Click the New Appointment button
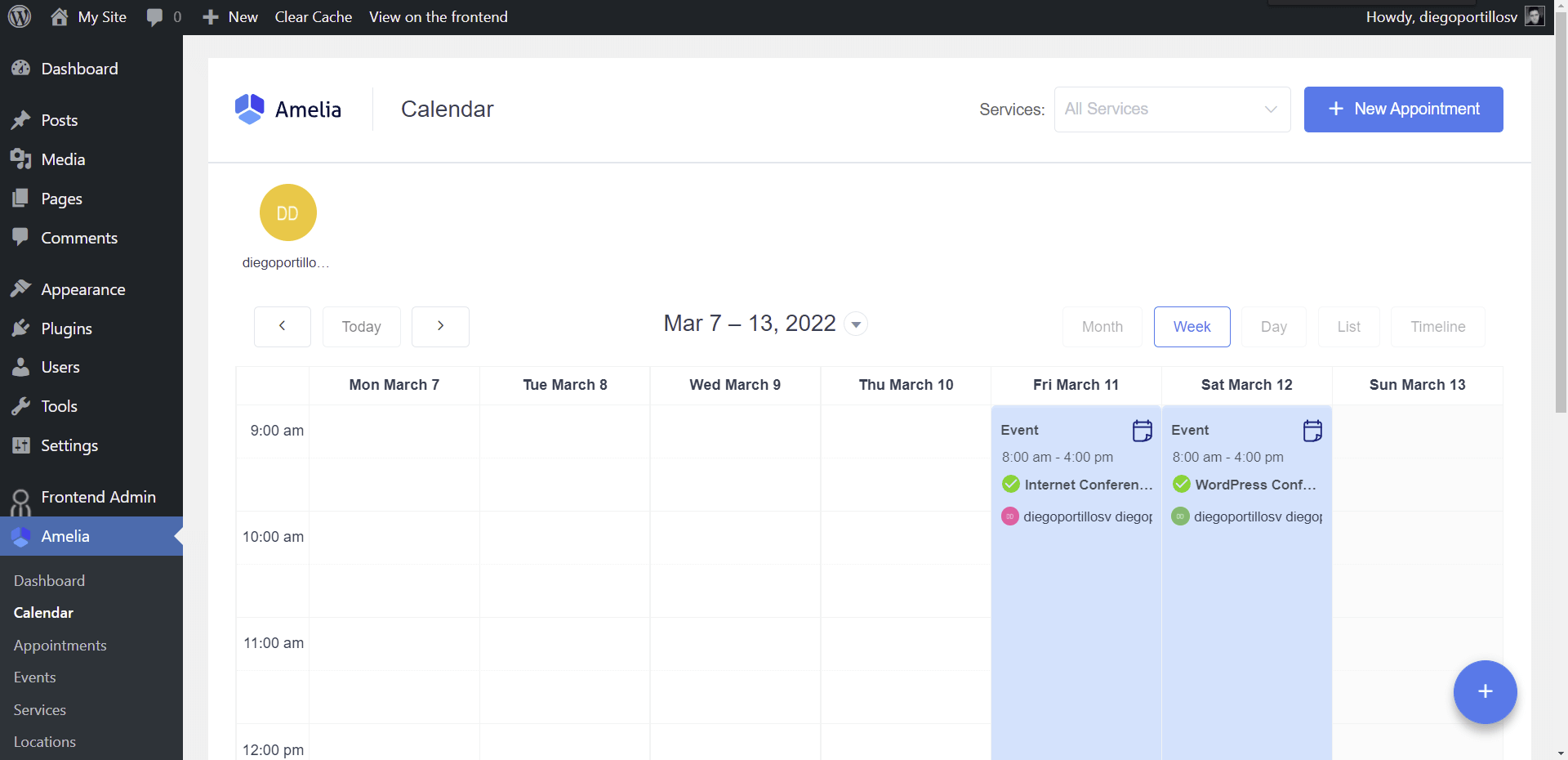Viewport: 1568px width, 760px height. coord(1403,110)
